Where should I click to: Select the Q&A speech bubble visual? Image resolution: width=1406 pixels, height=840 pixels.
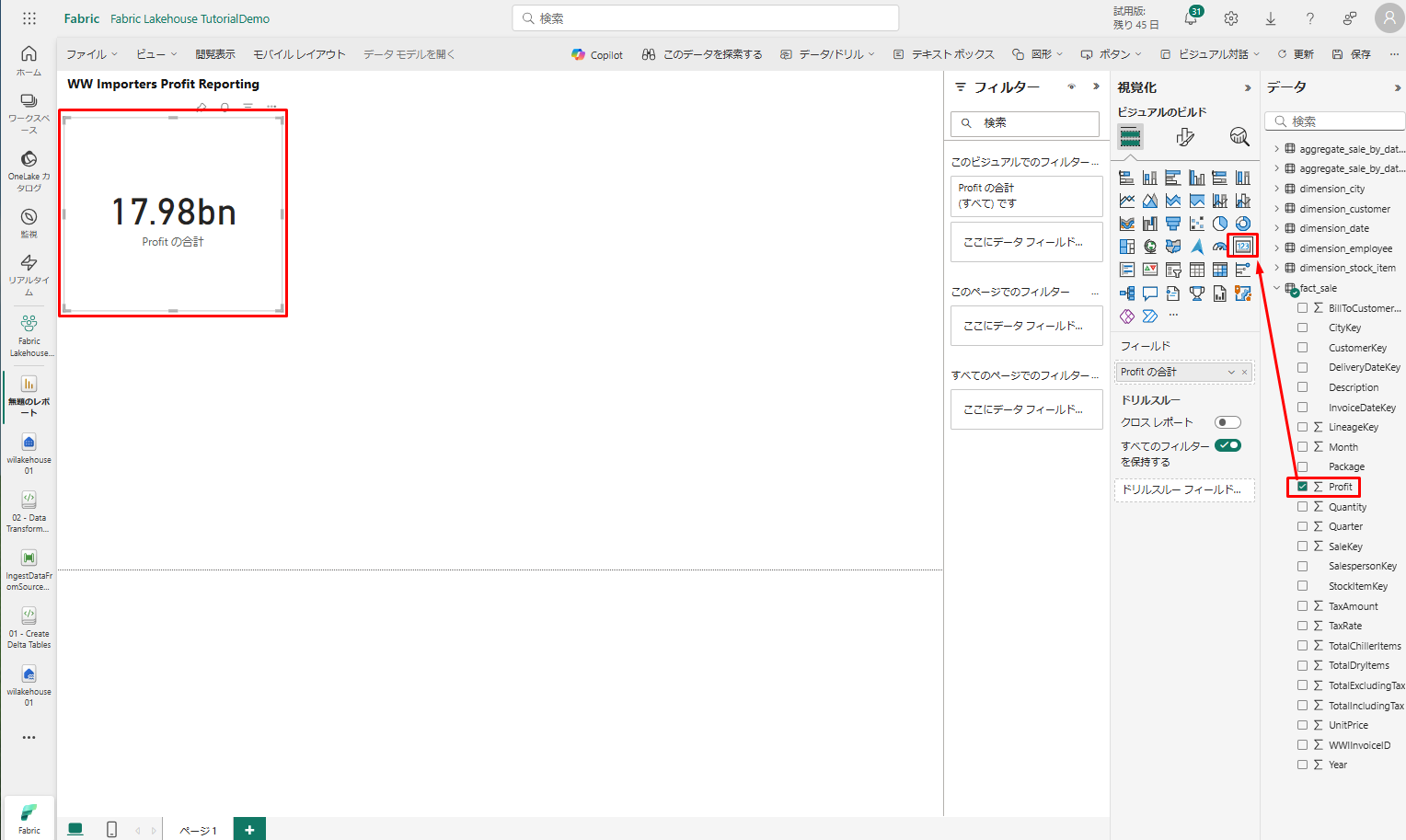click(x=1150, y=293)
